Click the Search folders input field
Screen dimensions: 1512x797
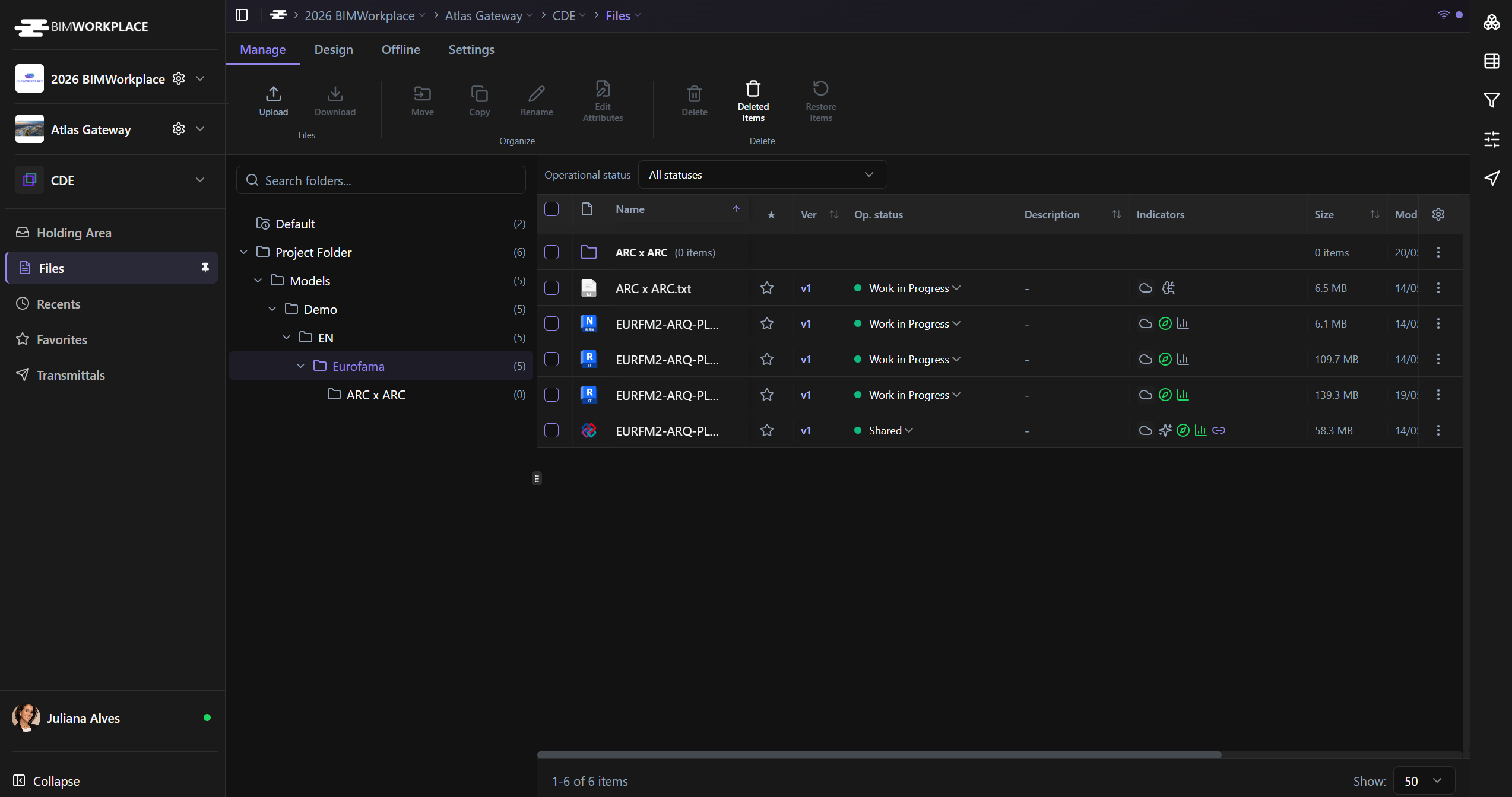pyautogui.click(x=381, y=180)
